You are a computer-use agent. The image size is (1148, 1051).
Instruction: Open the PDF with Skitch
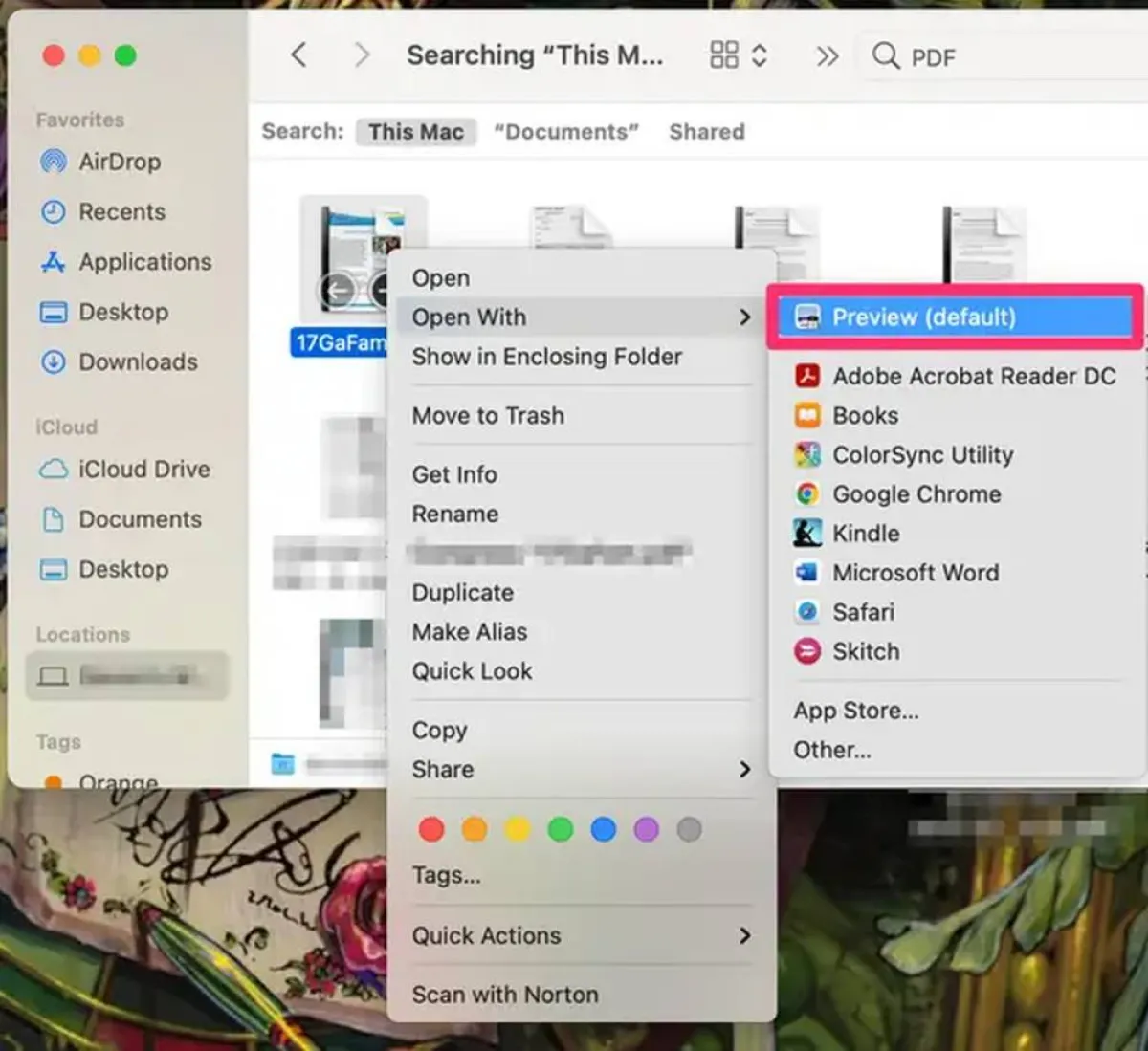coord(866,651)
